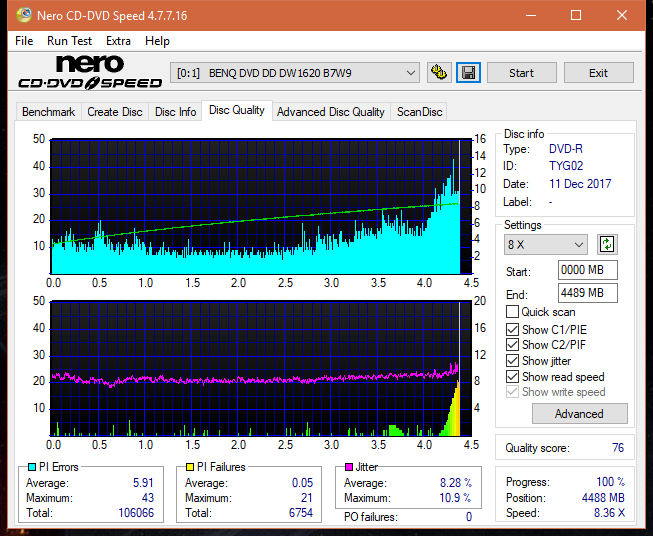Click PI Errors maximum 43
The width and height of the screenshot is (653, 536).
pos(148,498)
